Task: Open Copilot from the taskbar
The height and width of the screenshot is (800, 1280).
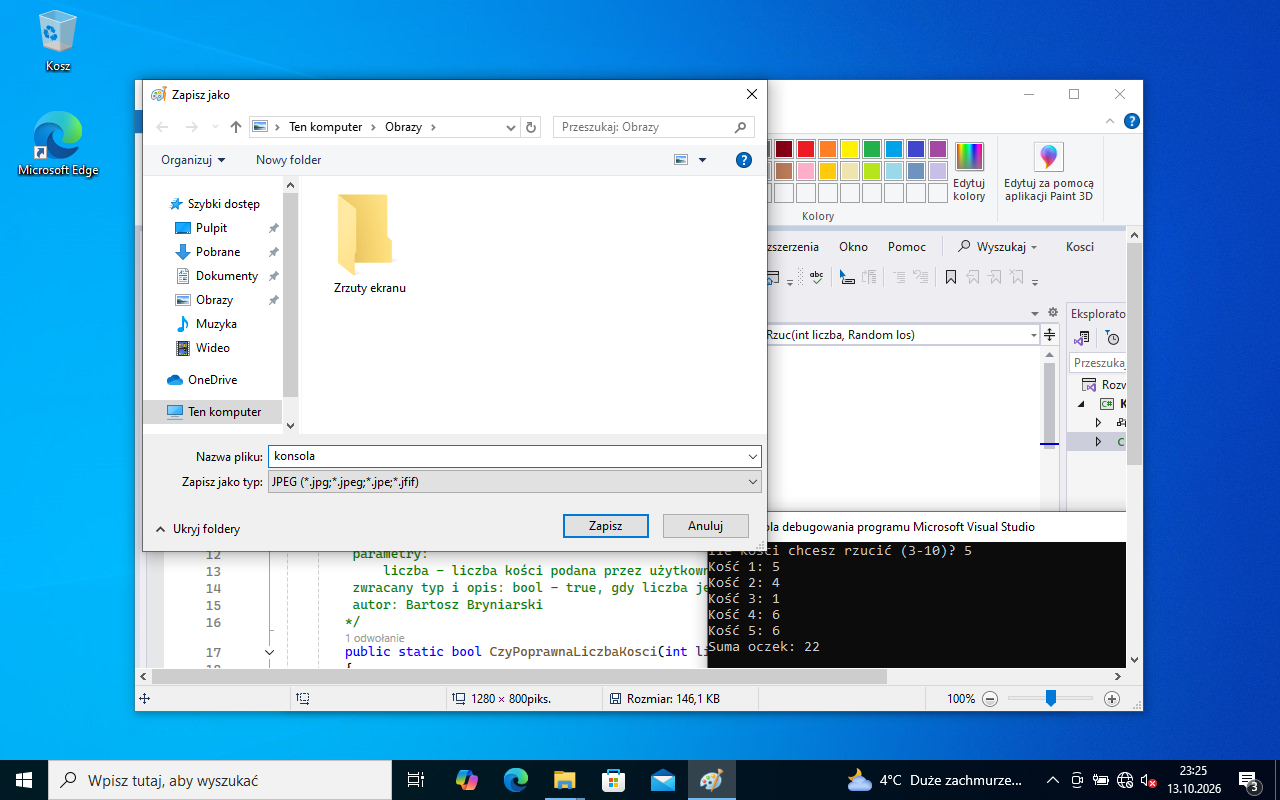Action: pyautogui.click(x=467, y=780)
